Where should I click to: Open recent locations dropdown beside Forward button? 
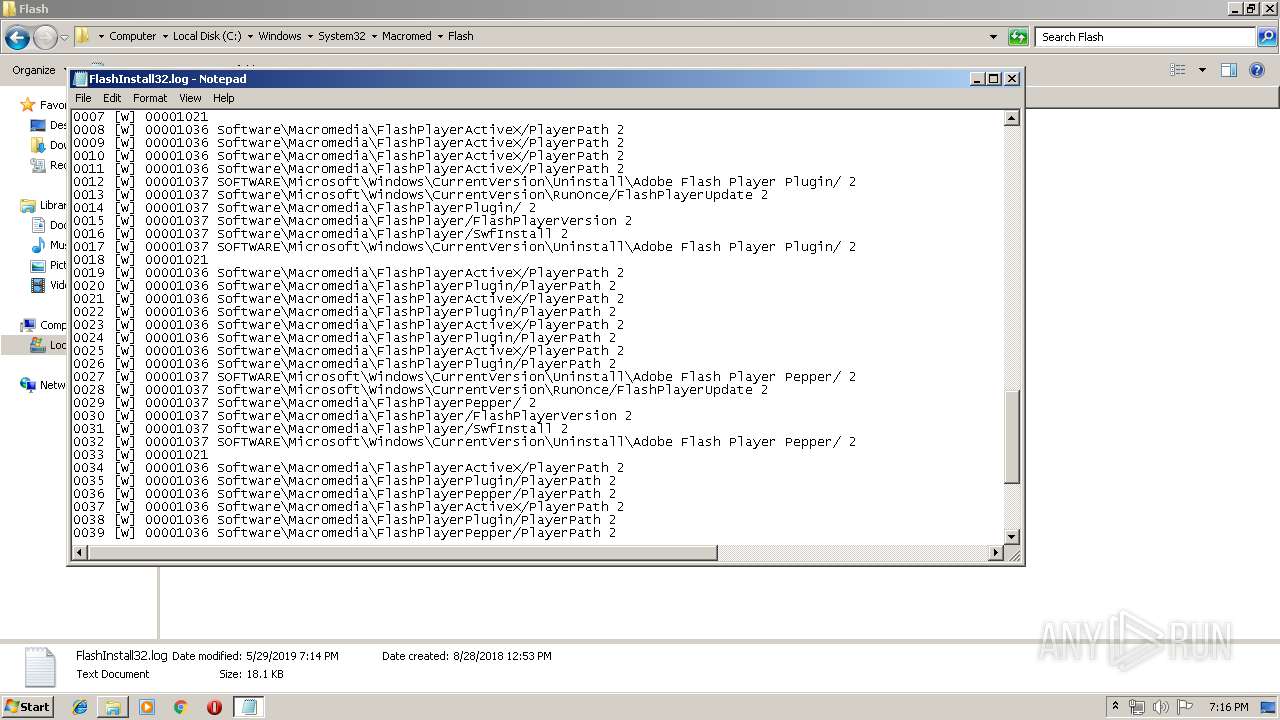click(x=64, y=38)
